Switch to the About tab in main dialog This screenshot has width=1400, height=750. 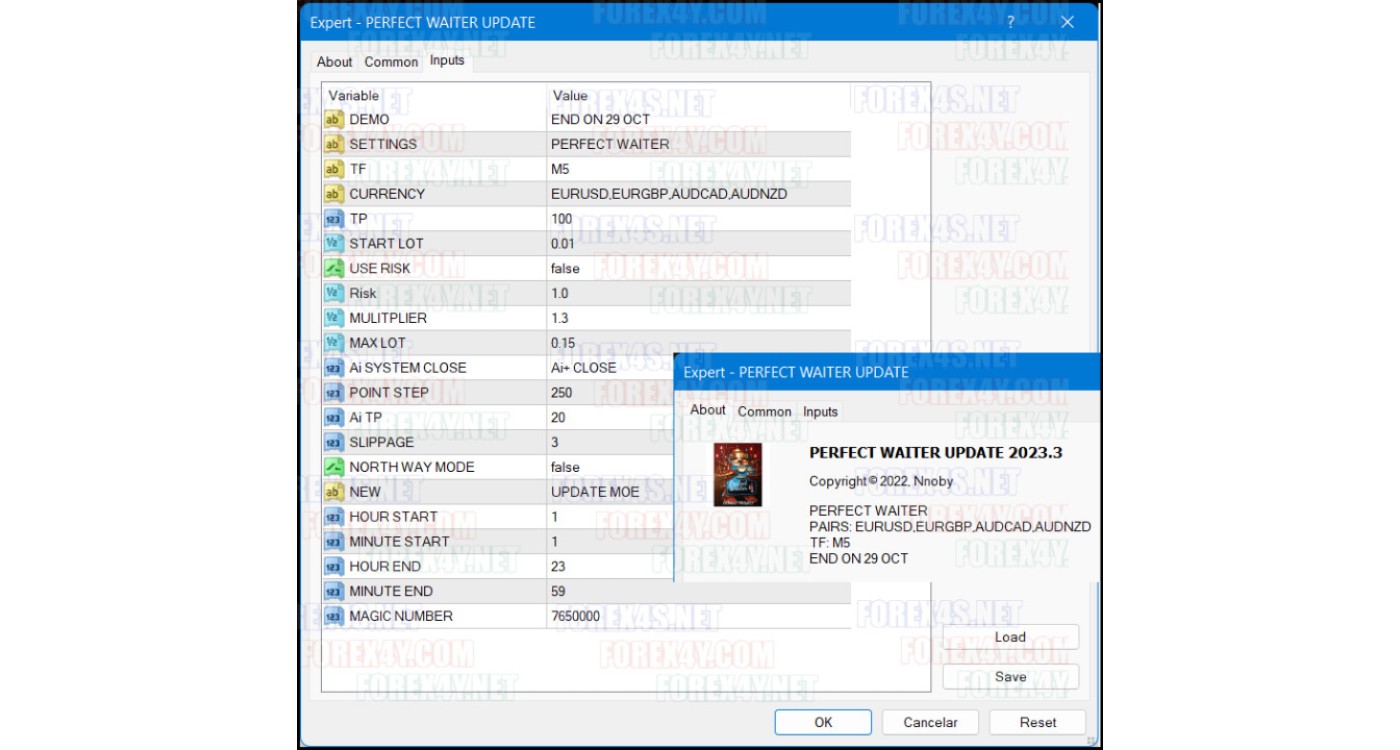coord(334,62)
